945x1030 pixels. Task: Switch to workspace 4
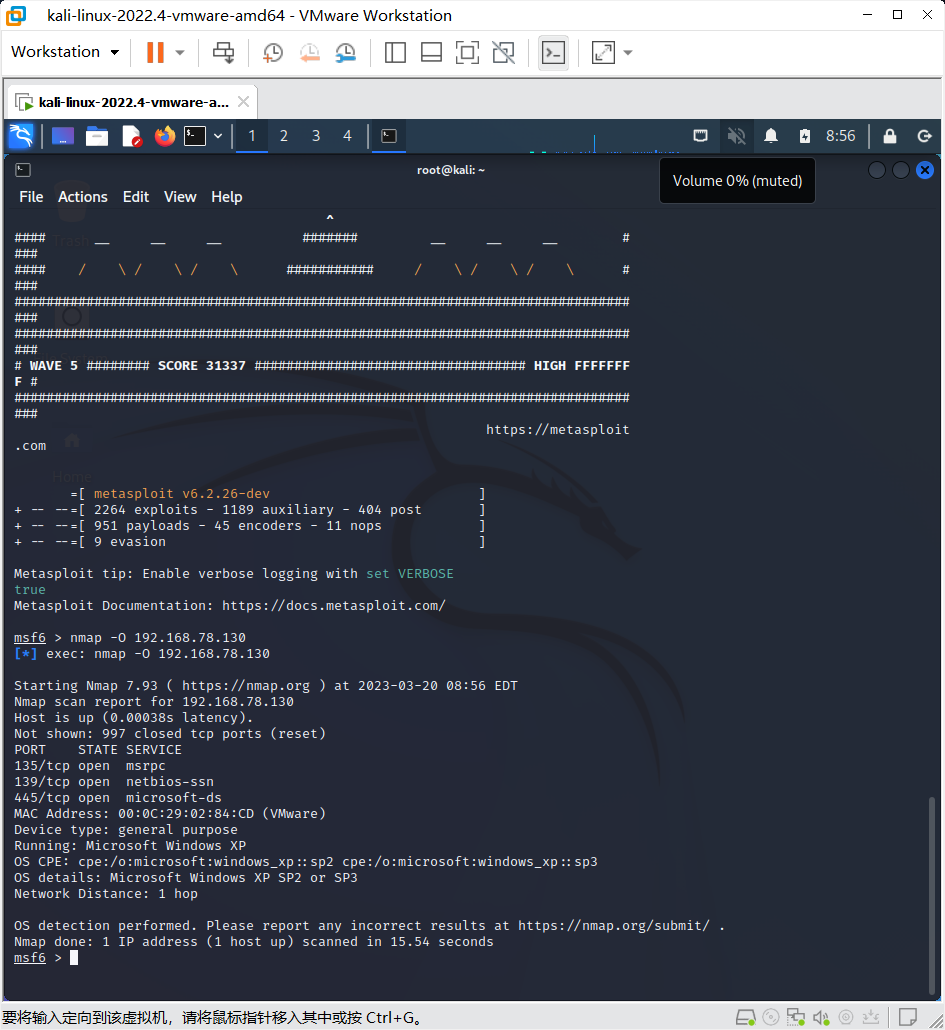click(347, 136)
